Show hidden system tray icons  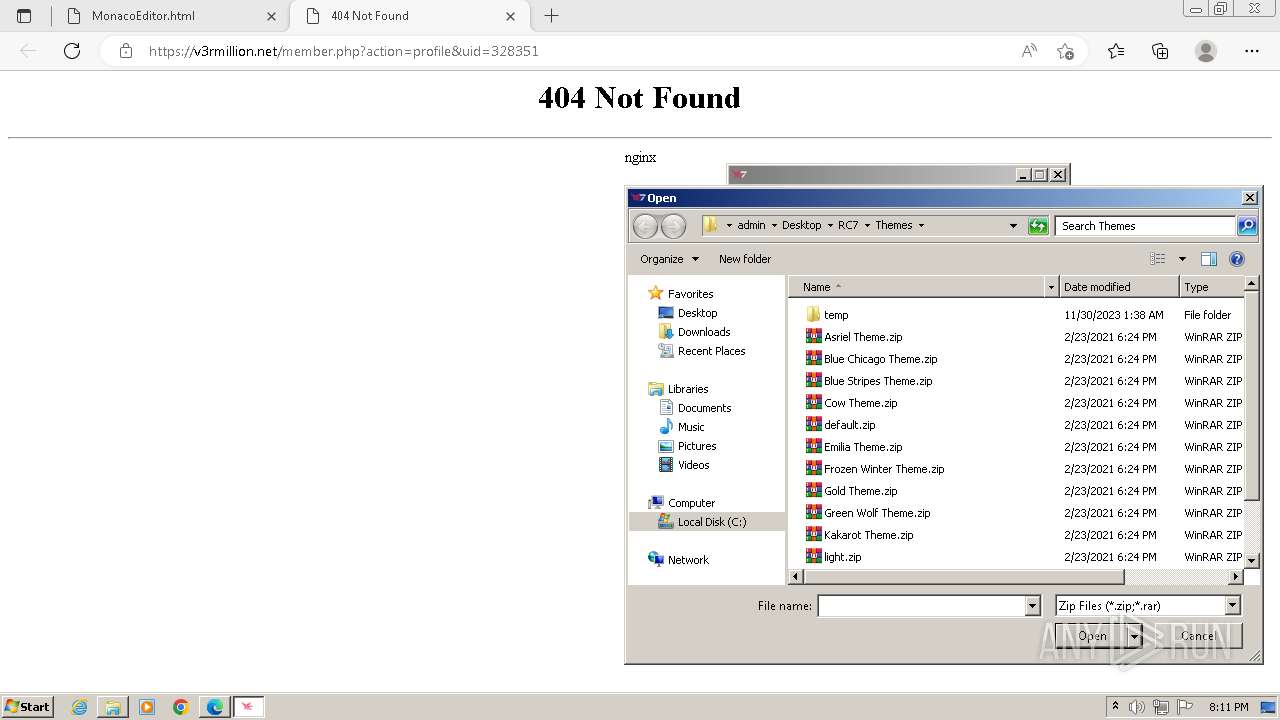[1115, 707]
